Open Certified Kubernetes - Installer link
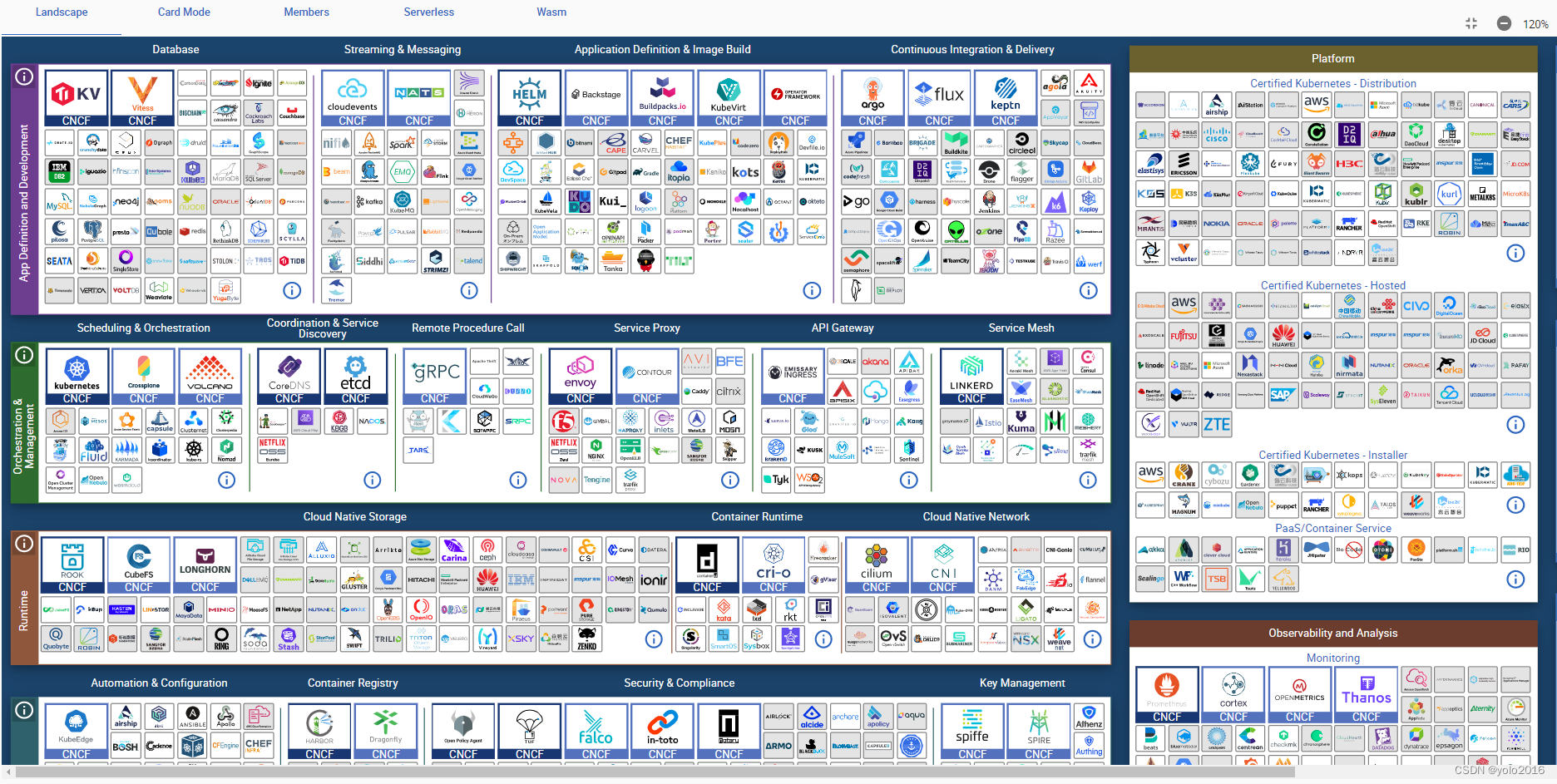The image size is (1557, 784). [x=1332, y=455]
